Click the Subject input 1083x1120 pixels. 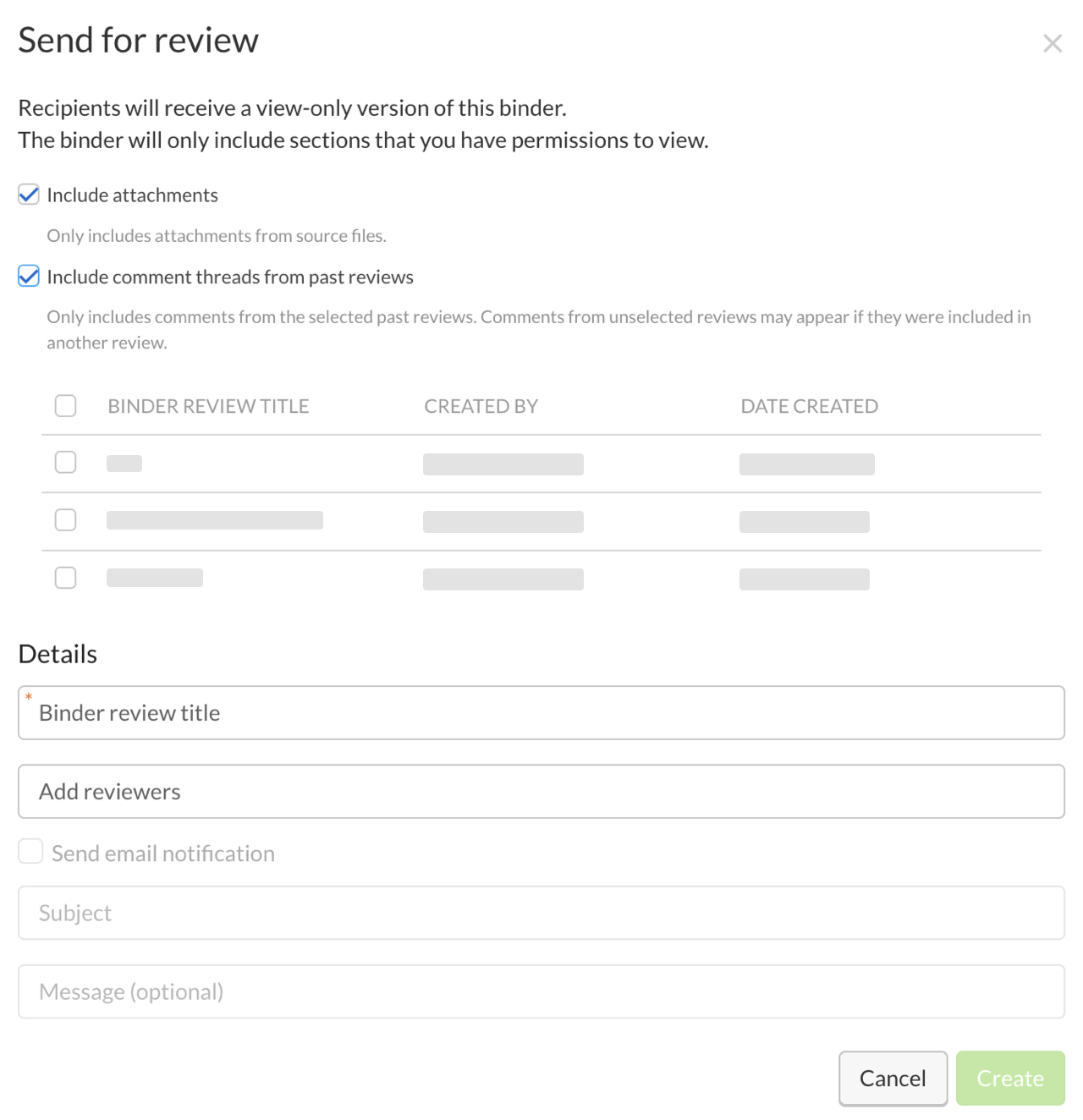[541, 913]
